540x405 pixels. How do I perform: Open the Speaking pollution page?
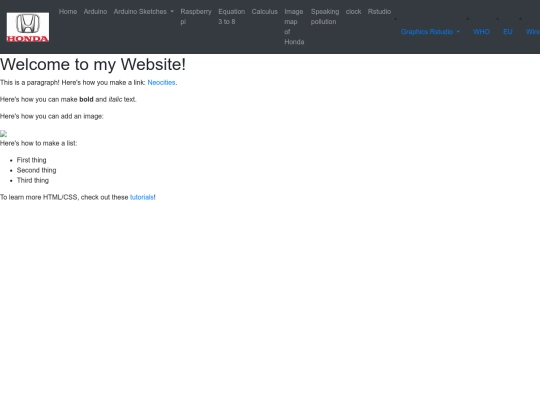pos(325,17)
